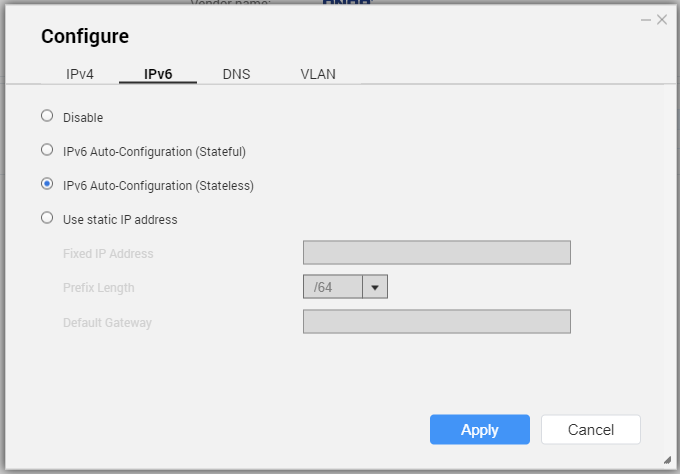Focus the Default Gateway text field
The image size is (680, 474).
coord(436,321)
